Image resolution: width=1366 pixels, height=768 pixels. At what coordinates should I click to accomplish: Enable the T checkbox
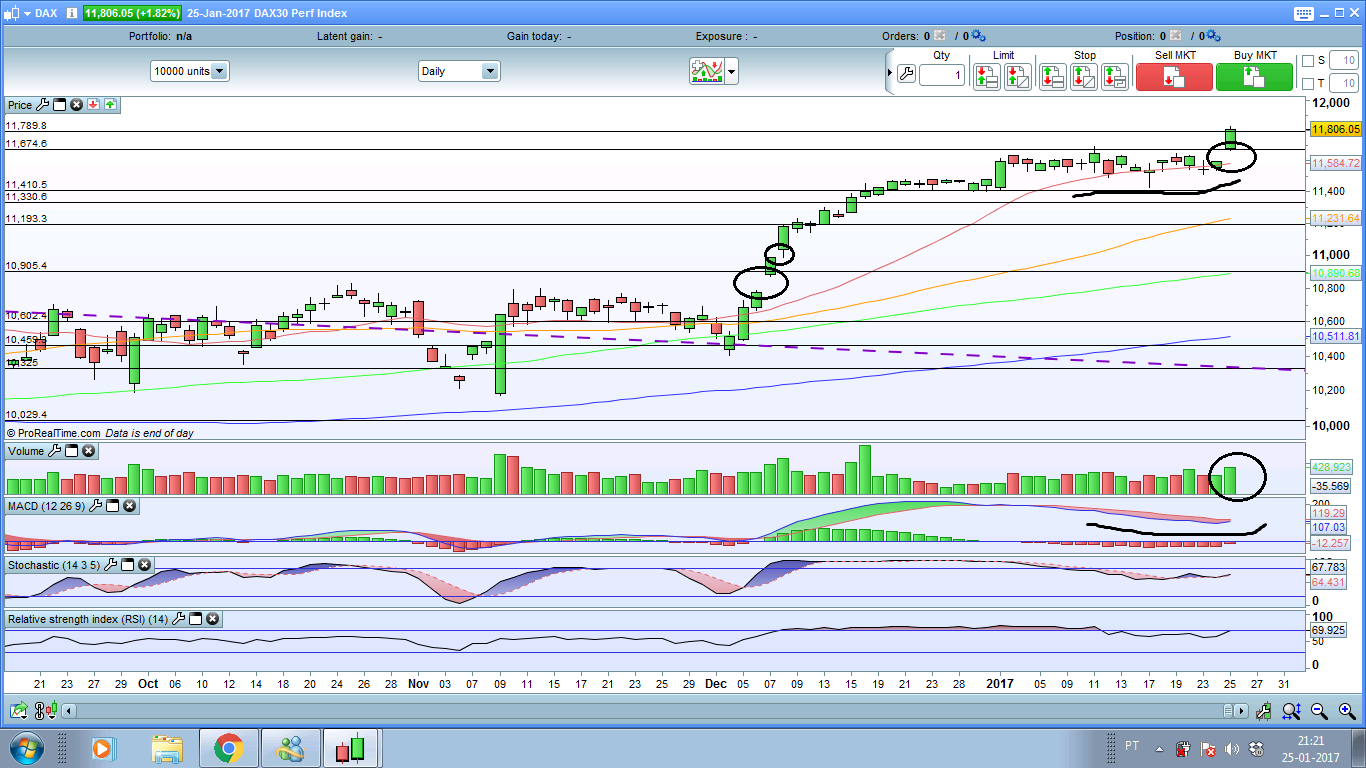point(1307,83)
